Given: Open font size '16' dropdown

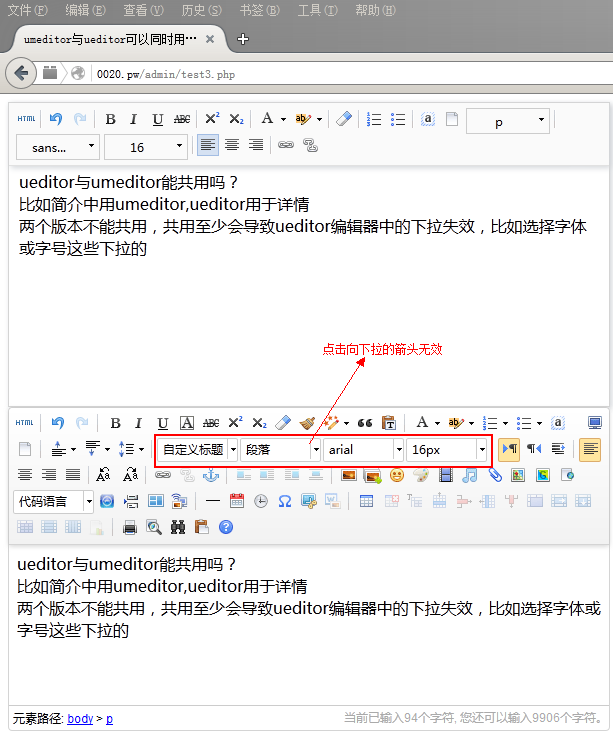Looking at the screenshot, I should 146,147.
